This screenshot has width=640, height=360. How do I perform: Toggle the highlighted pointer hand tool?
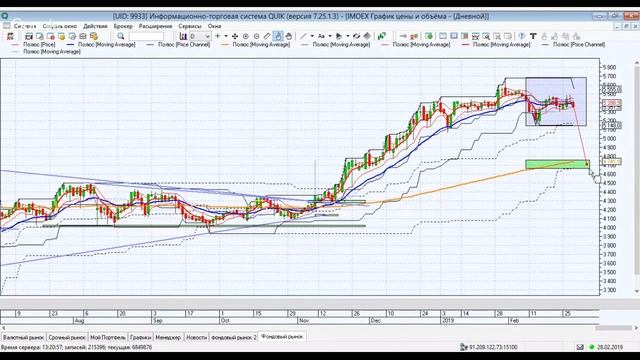coord(278,36)
